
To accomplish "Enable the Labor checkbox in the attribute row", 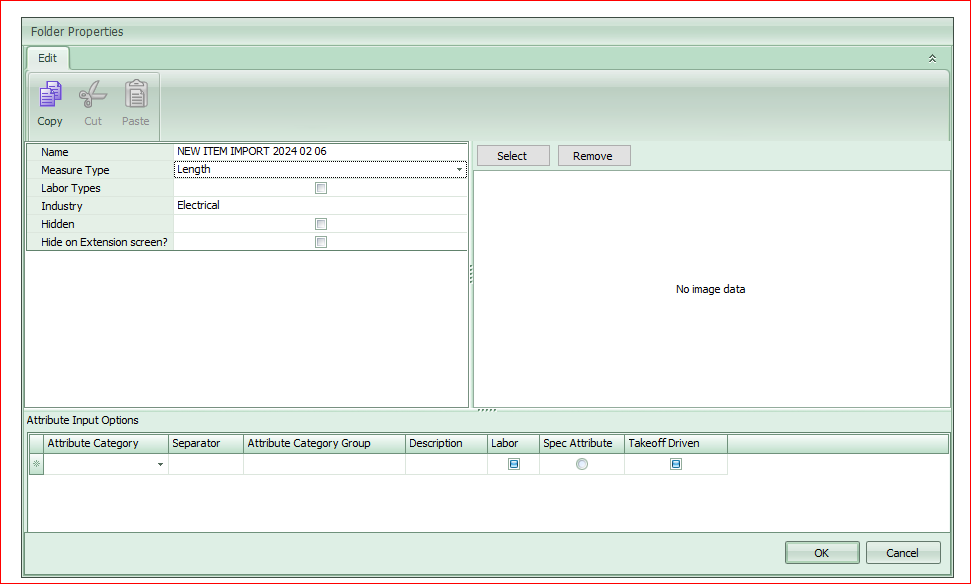I will pyautogui.click(x=513, y=463).
